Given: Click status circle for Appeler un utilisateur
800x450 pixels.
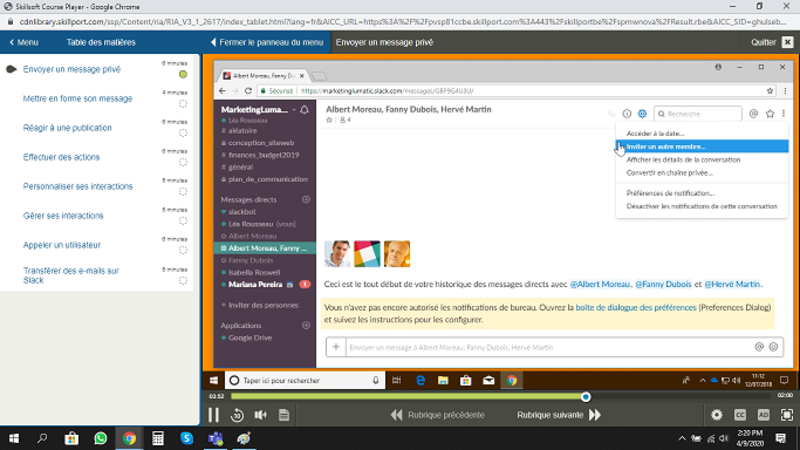Looking at the screenshot, I should tap(183, 251).
